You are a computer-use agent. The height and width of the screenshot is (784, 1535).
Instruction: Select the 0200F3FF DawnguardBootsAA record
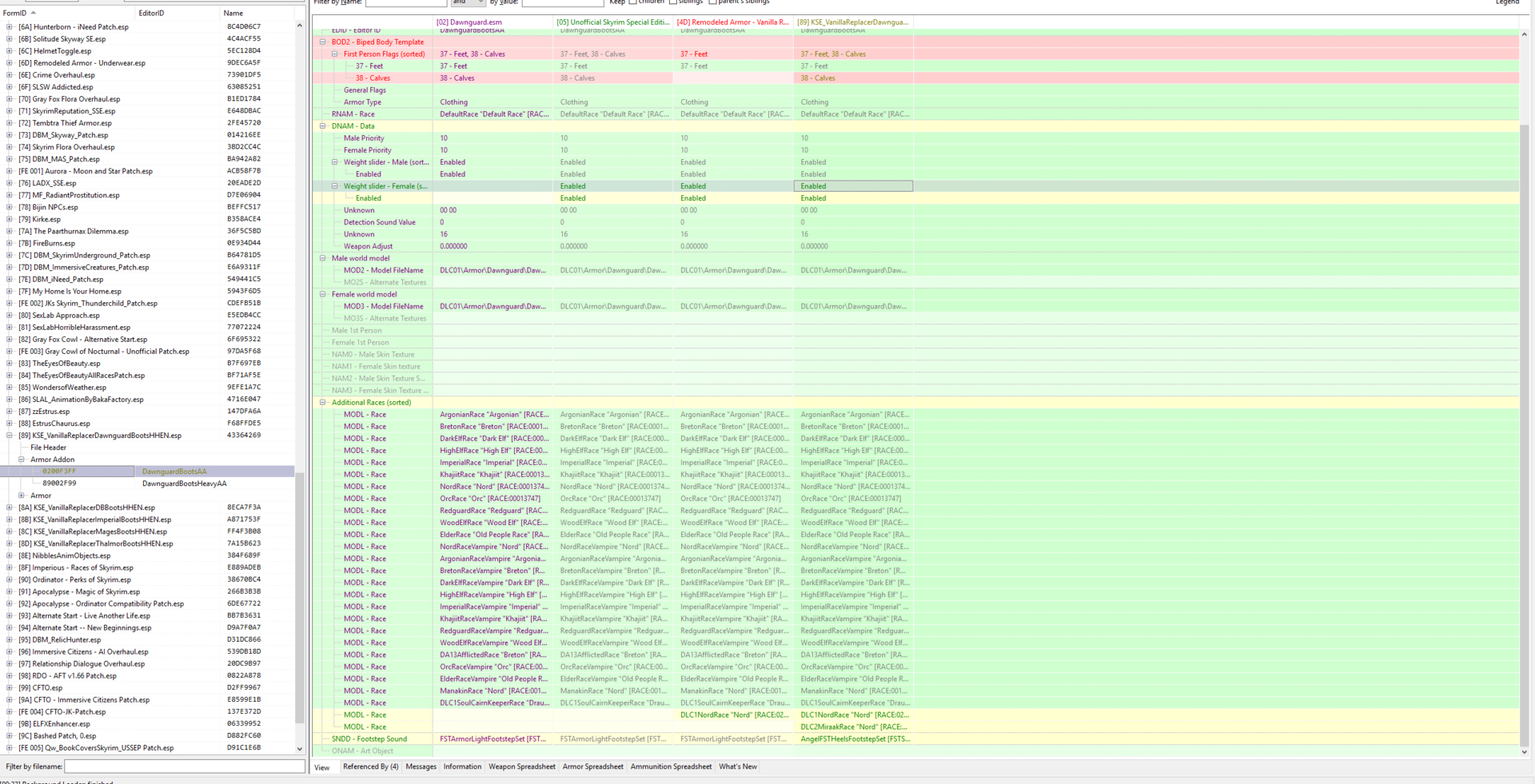tap(147, 472)
